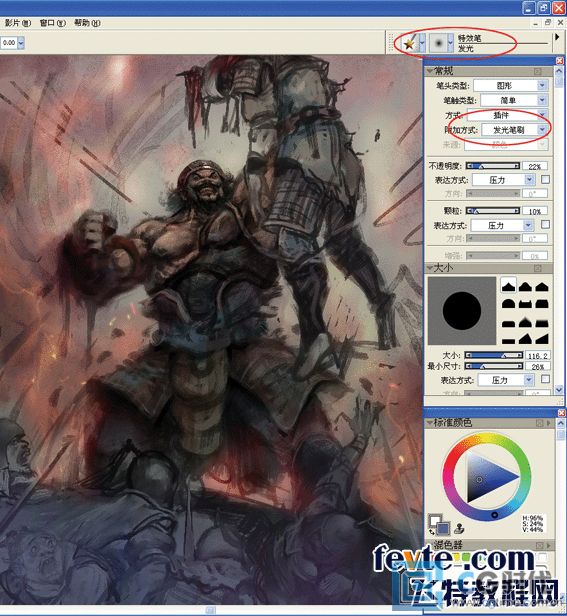Open the Standard Colors panel options arrow
Screen dimensions: 567x616
click(x=549, y=423)
